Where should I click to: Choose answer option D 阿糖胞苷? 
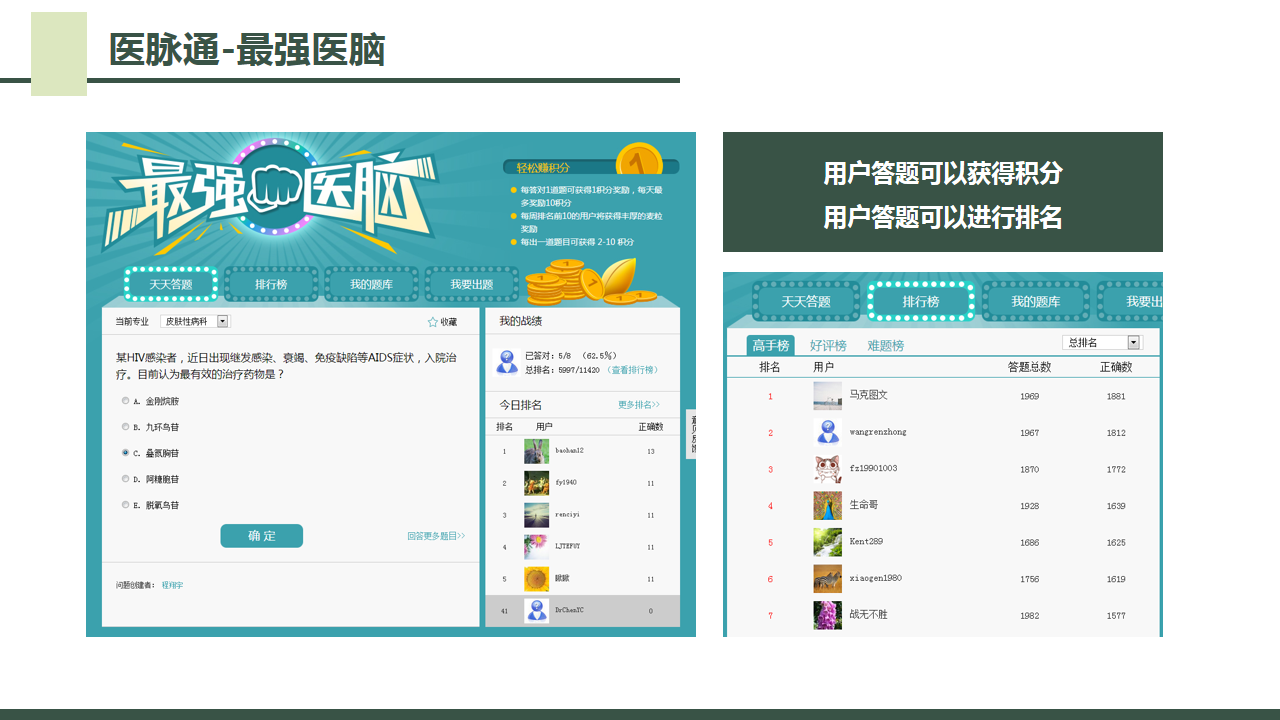(126, 479)
